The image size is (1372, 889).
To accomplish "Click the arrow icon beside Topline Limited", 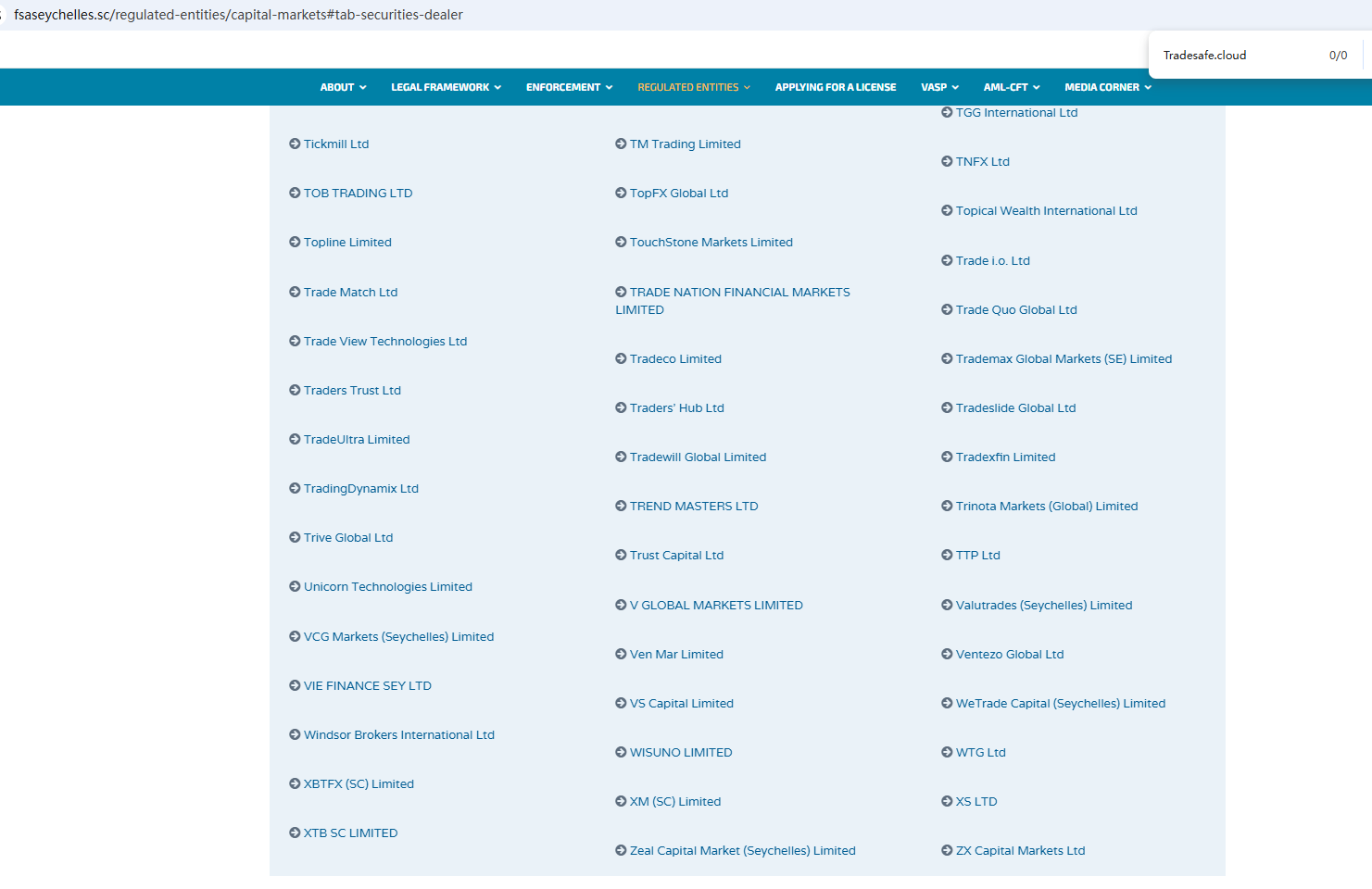I will [295, 242].
